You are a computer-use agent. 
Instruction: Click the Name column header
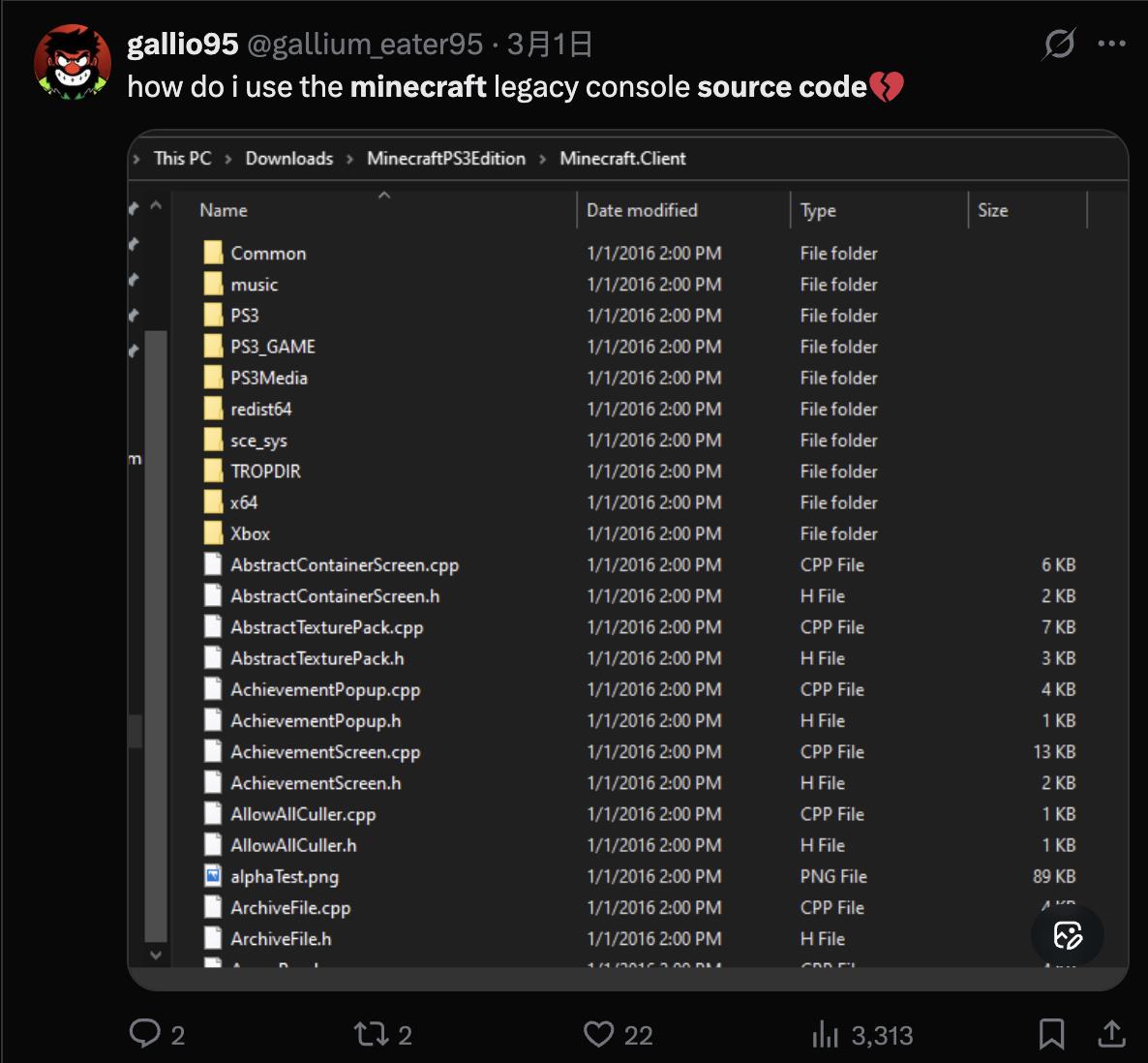[x=224, y=210]
